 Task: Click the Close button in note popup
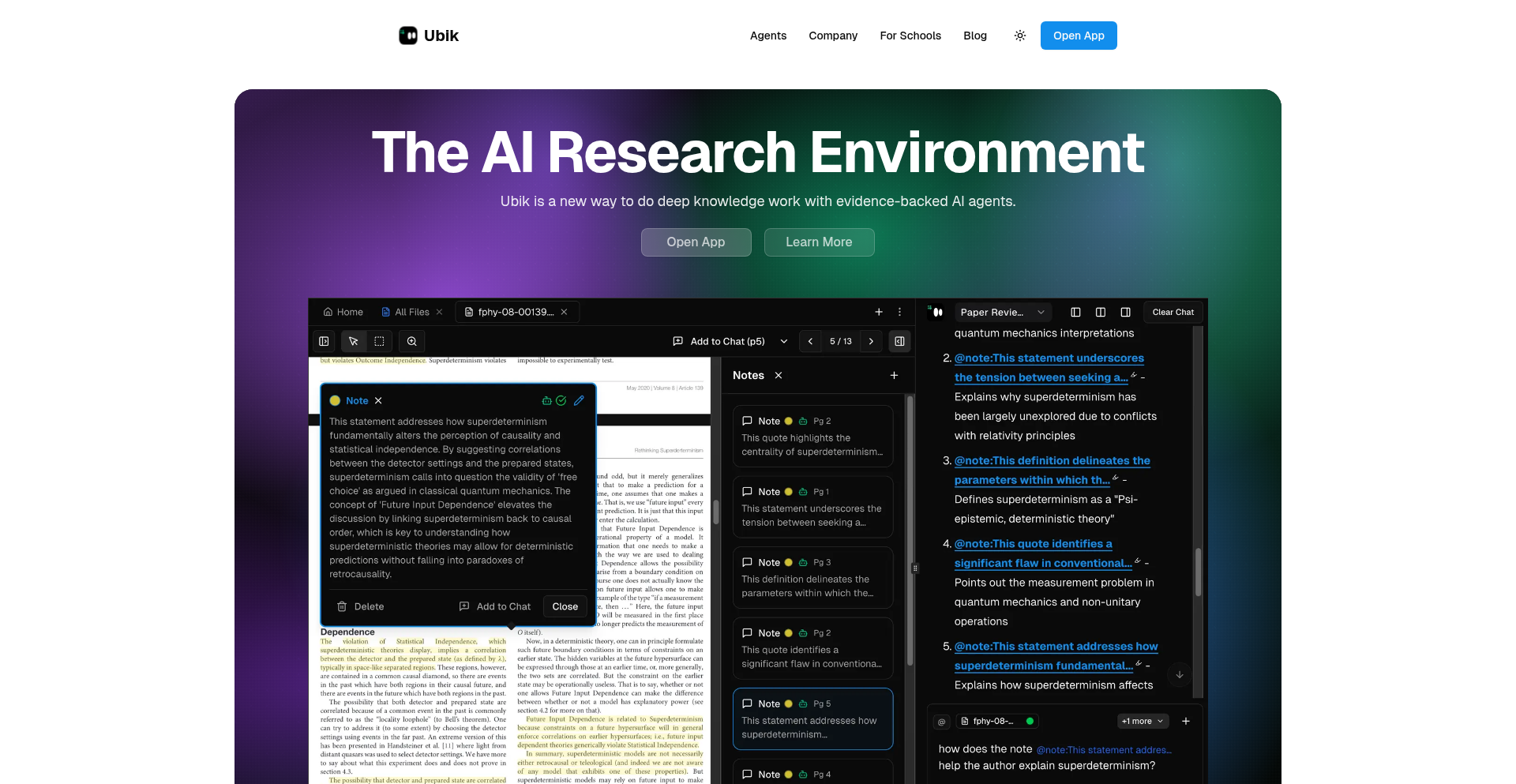(565, 606)
